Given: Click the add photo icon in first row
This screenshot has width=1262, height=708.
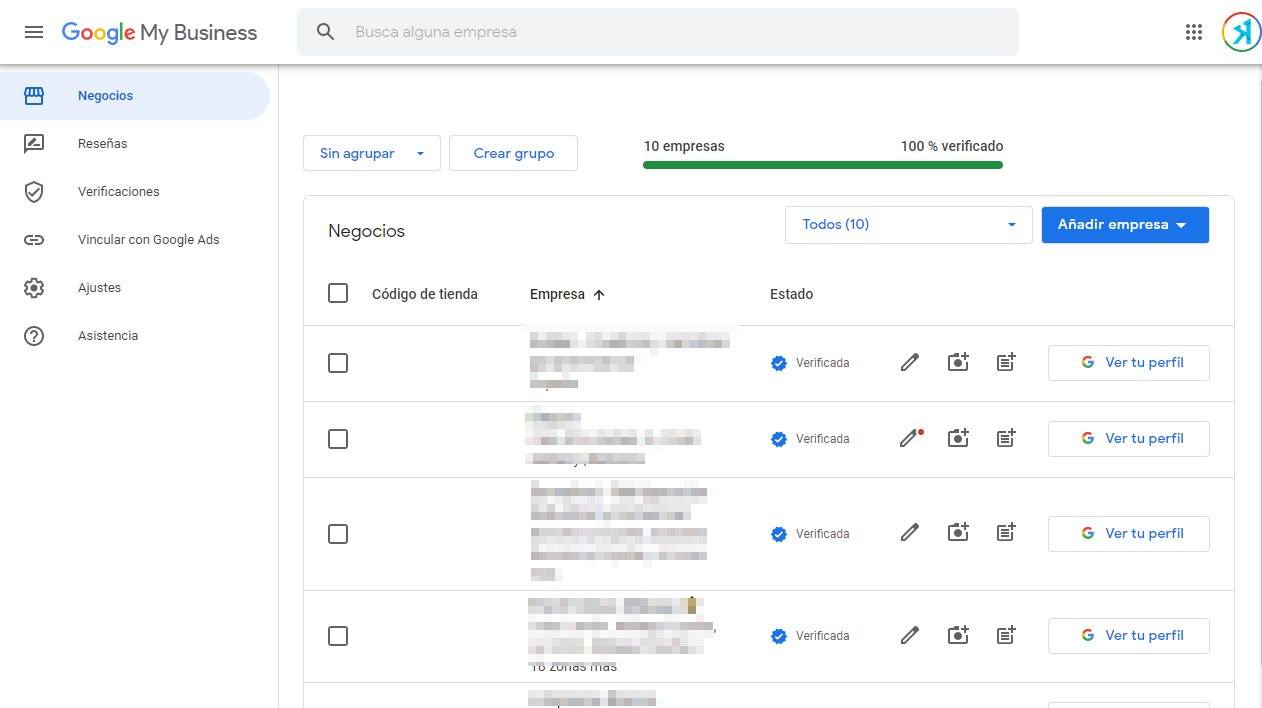Looking at the screenshot, I should point(958,363).
